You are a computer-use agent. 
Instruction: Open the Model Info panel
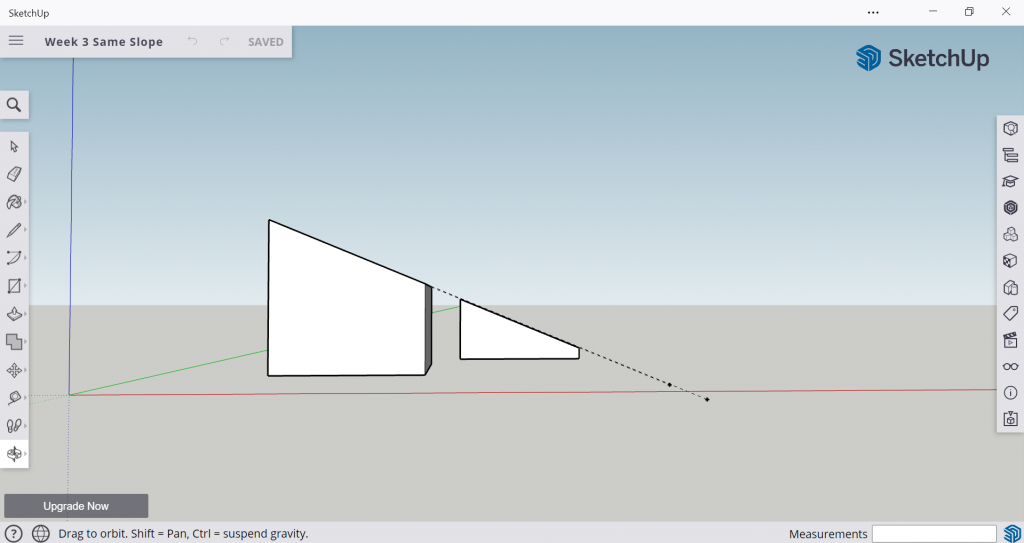point(1010,393)
